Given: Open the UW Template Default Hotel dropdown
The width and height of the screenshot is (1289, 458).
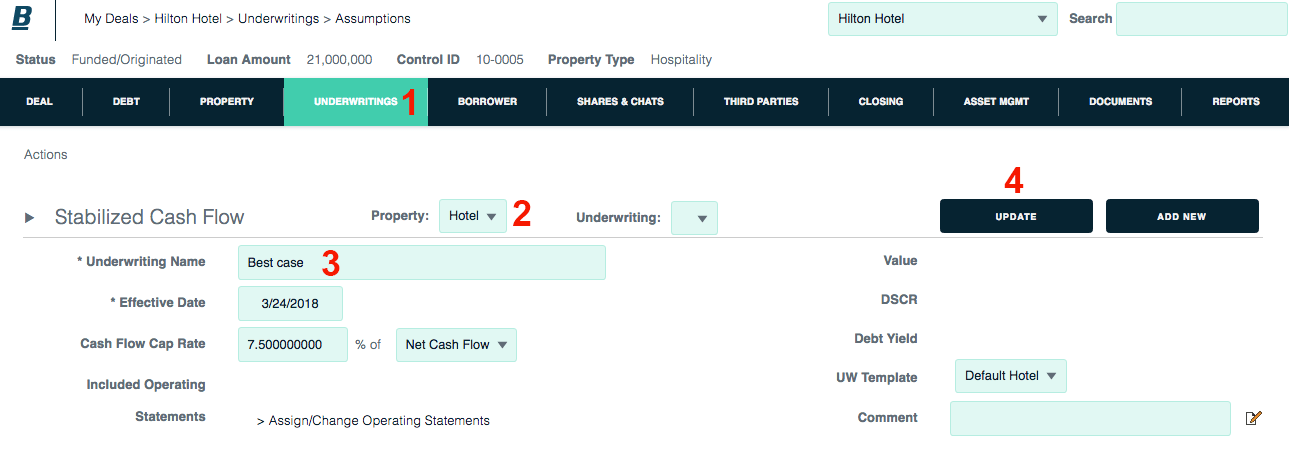Looking at the screenshot, I should (x=1010, y=376).
